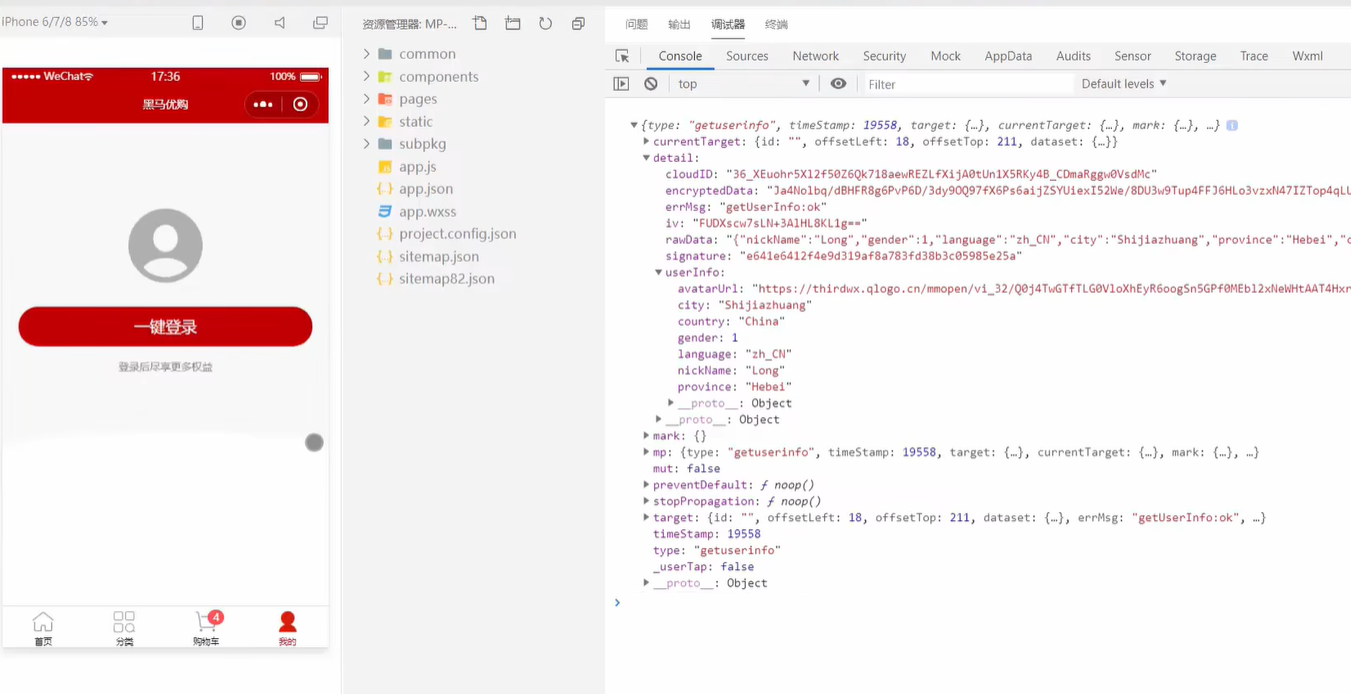
Task: Switch to the 问题 panel tab
Action: pyautogui.click(x=636, y=24)
